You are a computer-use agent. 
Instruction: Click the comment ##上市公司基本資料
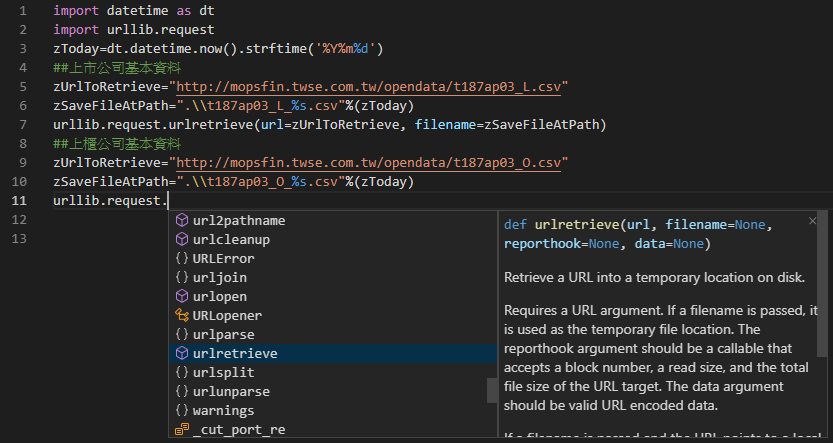click(x=117, y=68)
